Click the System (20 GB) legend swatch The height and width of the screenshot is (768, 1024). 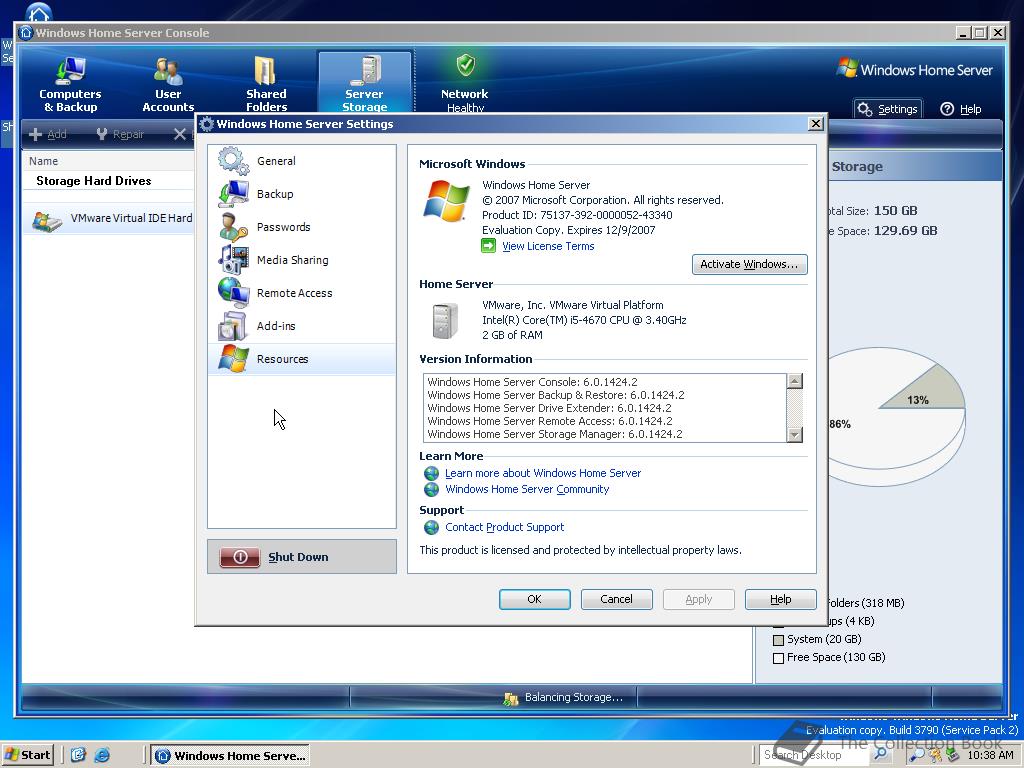[x=778, y=640]
